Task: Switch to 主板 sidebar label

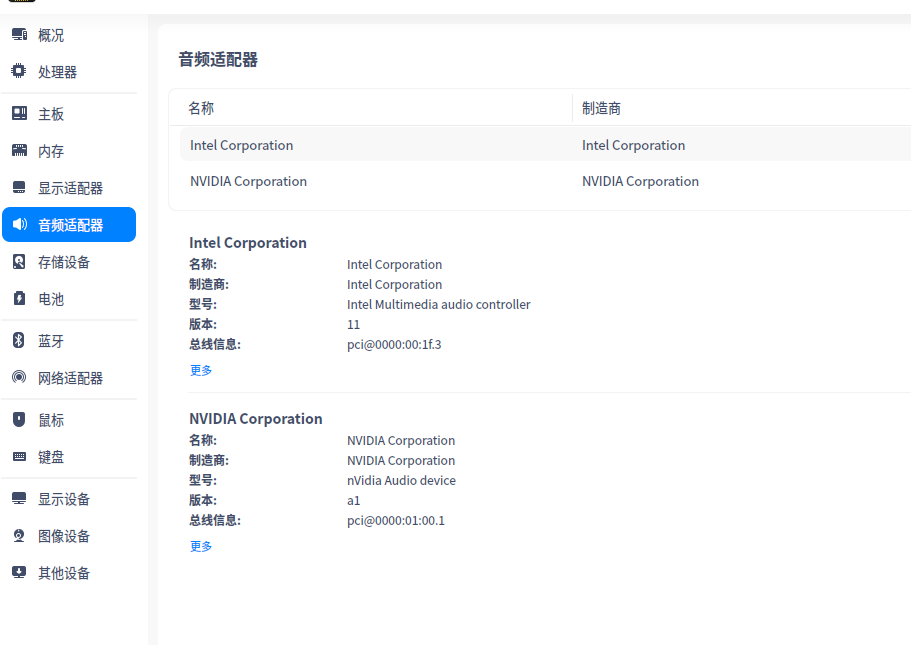Action: pyautogui.click(x=51, y=114)
